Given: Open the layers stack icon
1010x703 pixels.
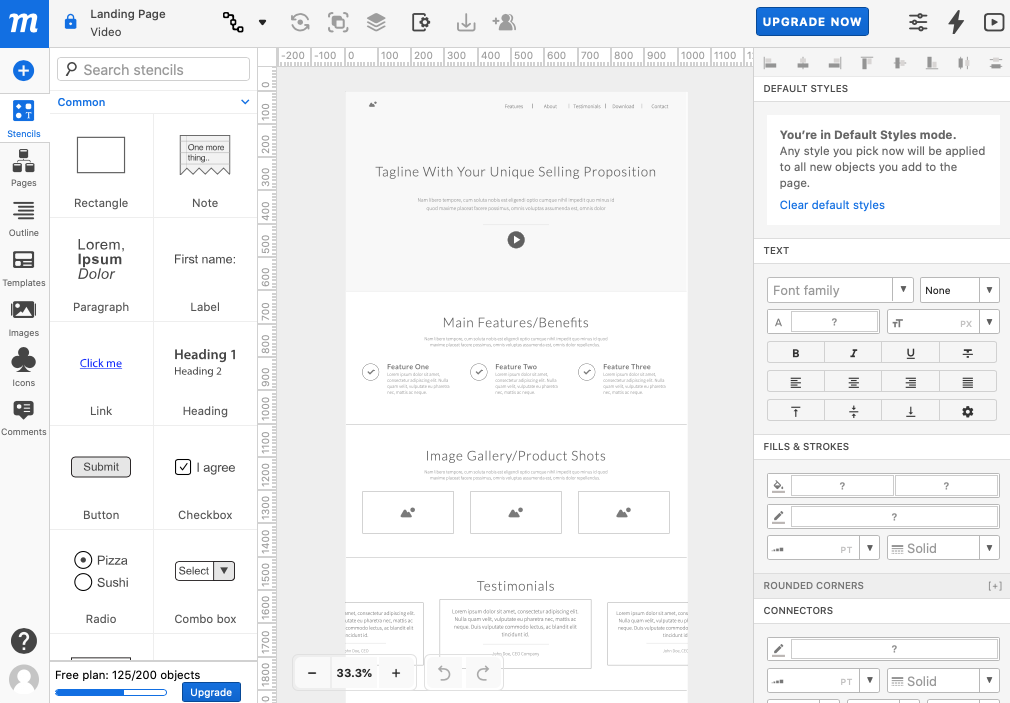Looking at the screenshot, I should pyautogui.click(x=376, y=23).
